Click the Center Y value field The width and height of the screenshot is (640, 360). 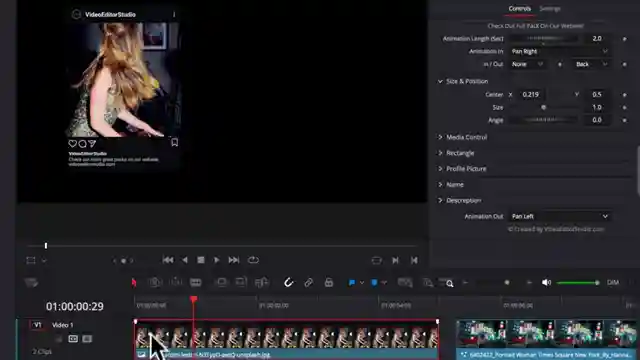click(x=596, y=94)
